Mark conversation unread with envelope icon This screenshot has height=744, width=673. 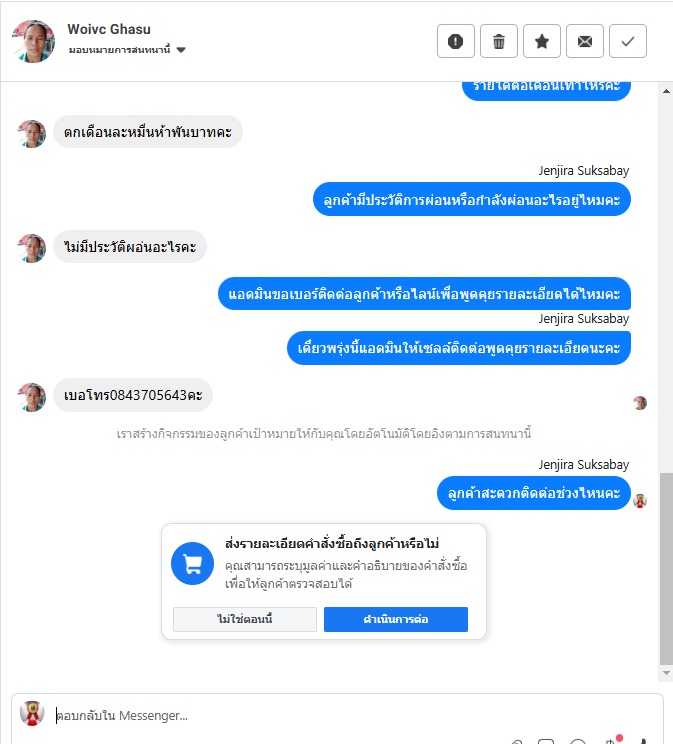tap(585, 41)
